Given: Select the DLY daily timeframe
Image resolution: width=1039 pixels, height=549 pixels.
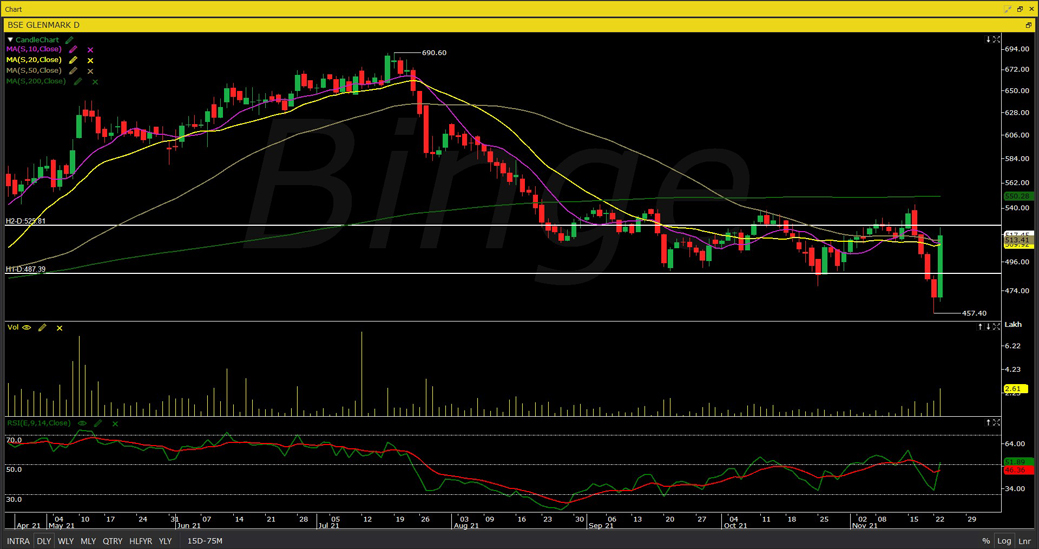Looking at the screenshot, I should 44,541.
